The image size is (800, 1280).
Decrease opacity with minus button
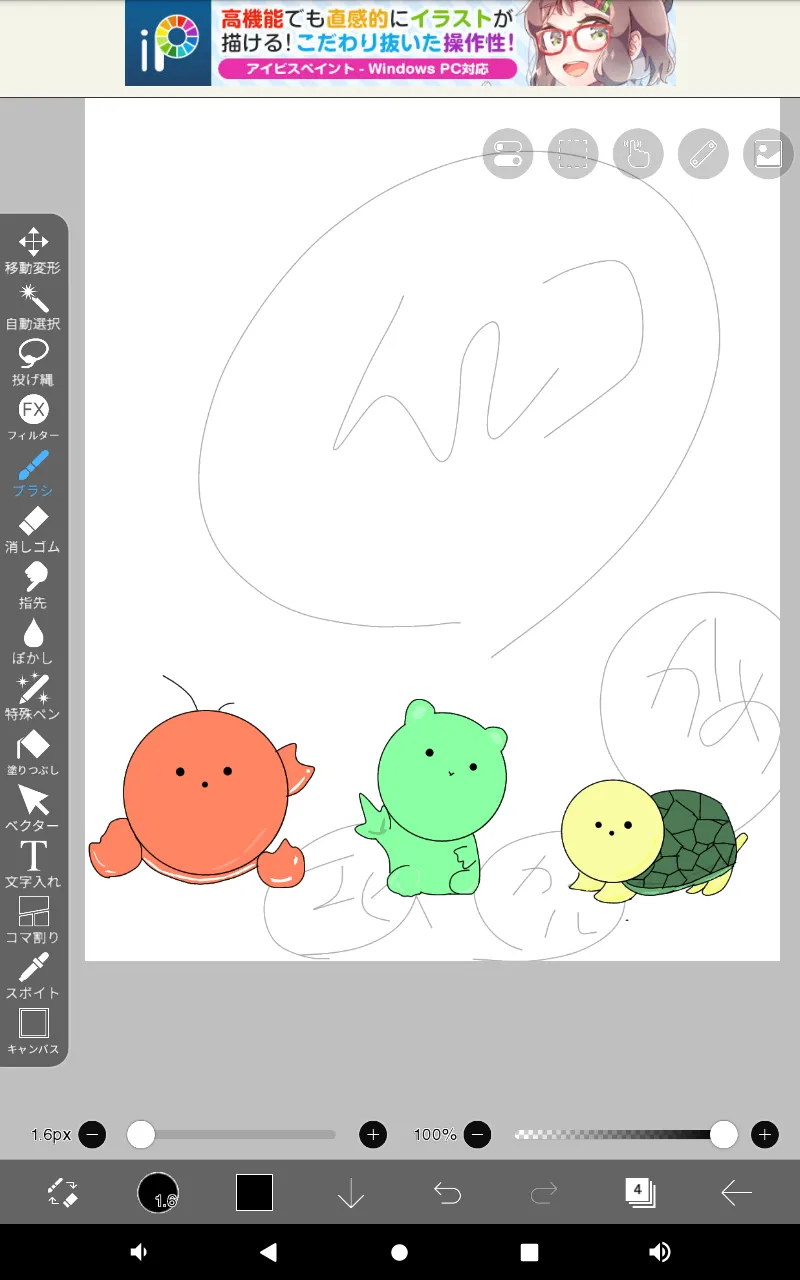(x=477, y=1134)
